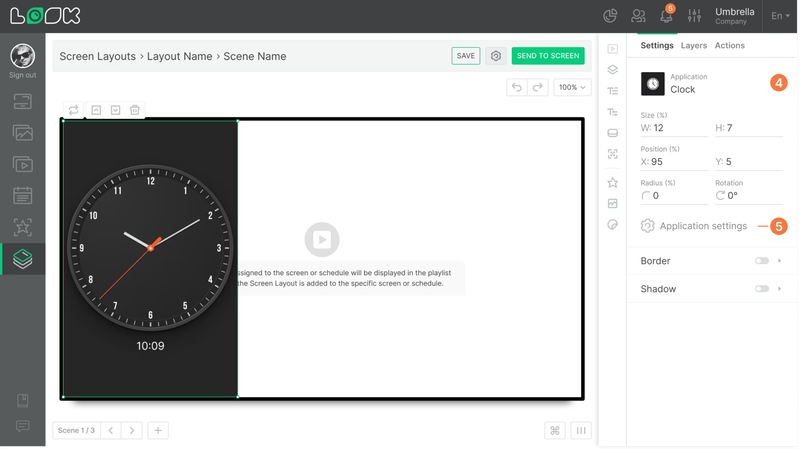800x449 pixels.
Task: Open the 100% zoom dropdown
Action: (573, 88)
